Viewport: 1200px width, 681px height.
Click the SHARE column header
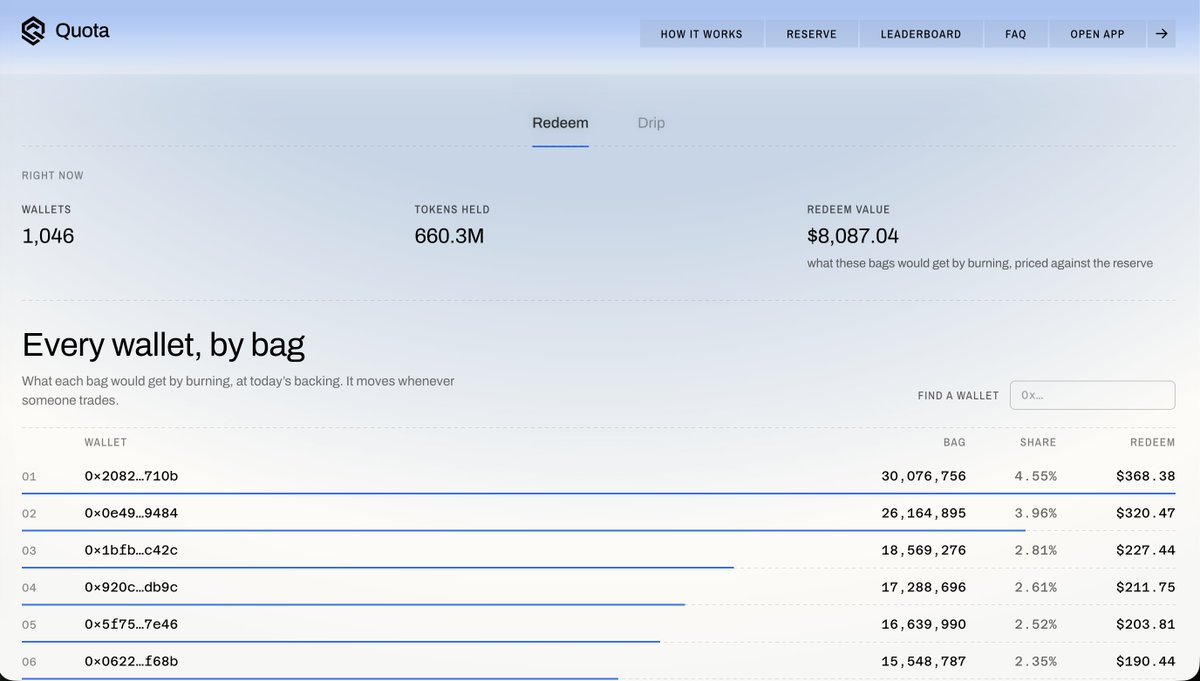[x=1038, y=442]
